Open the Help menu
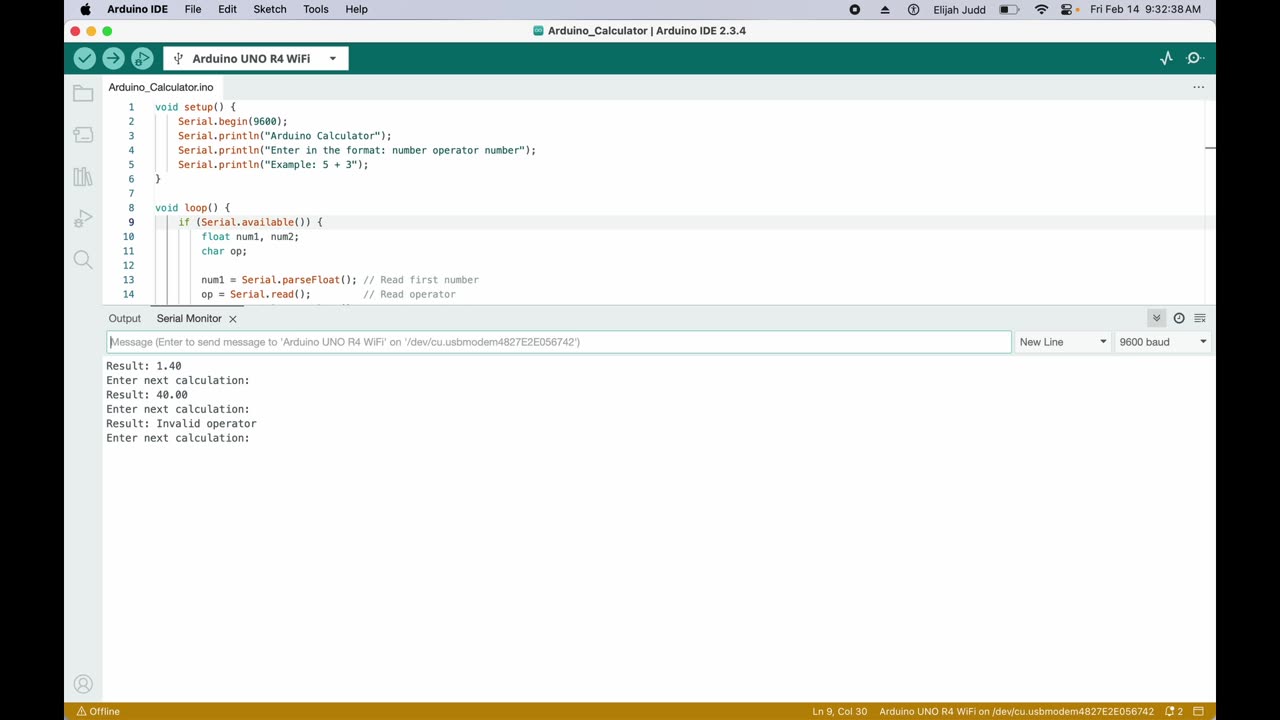The image size is (1280, 720). (x=356, y=9)
